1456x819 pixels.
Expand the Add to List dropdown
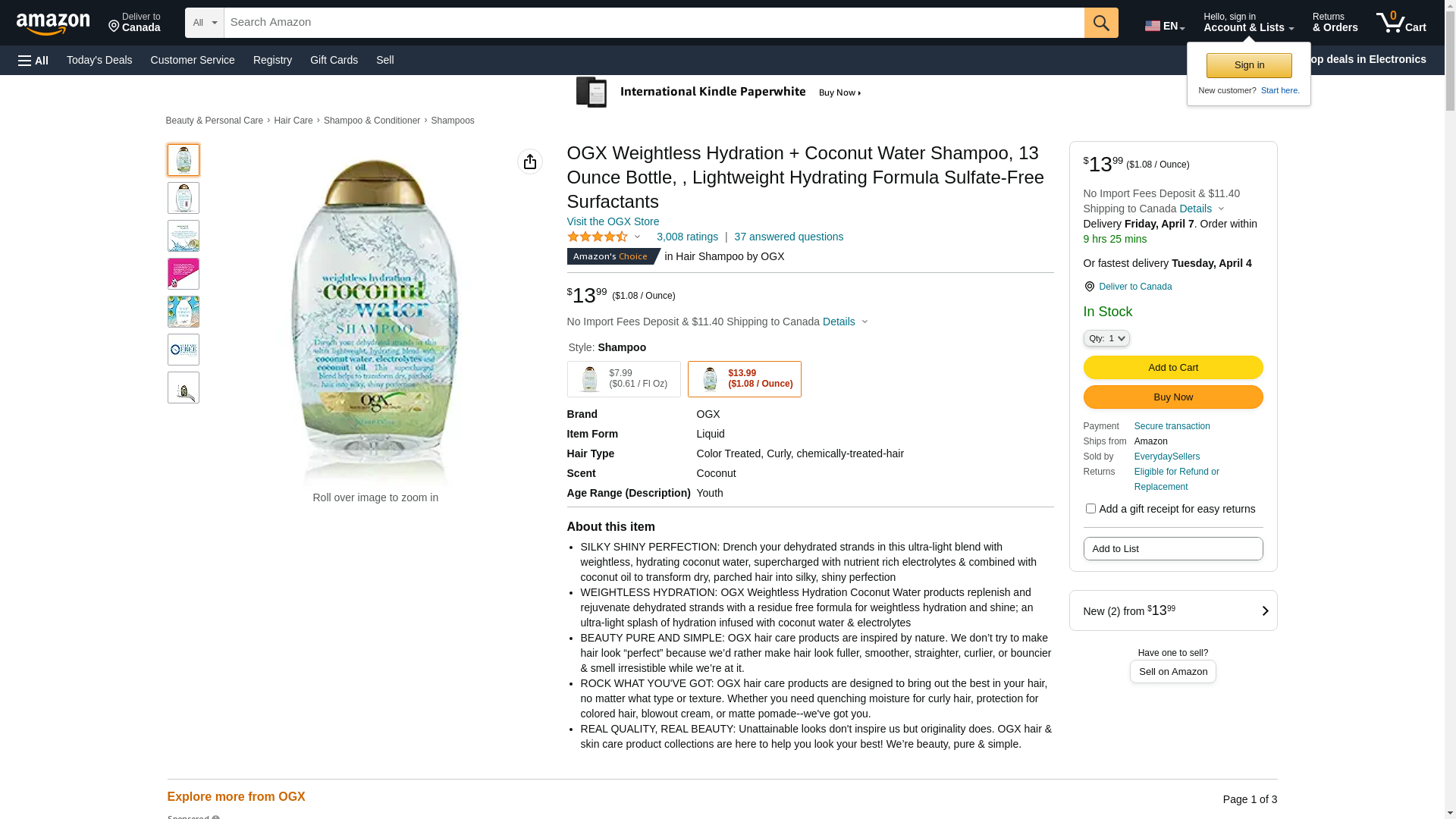point(1172,549)
